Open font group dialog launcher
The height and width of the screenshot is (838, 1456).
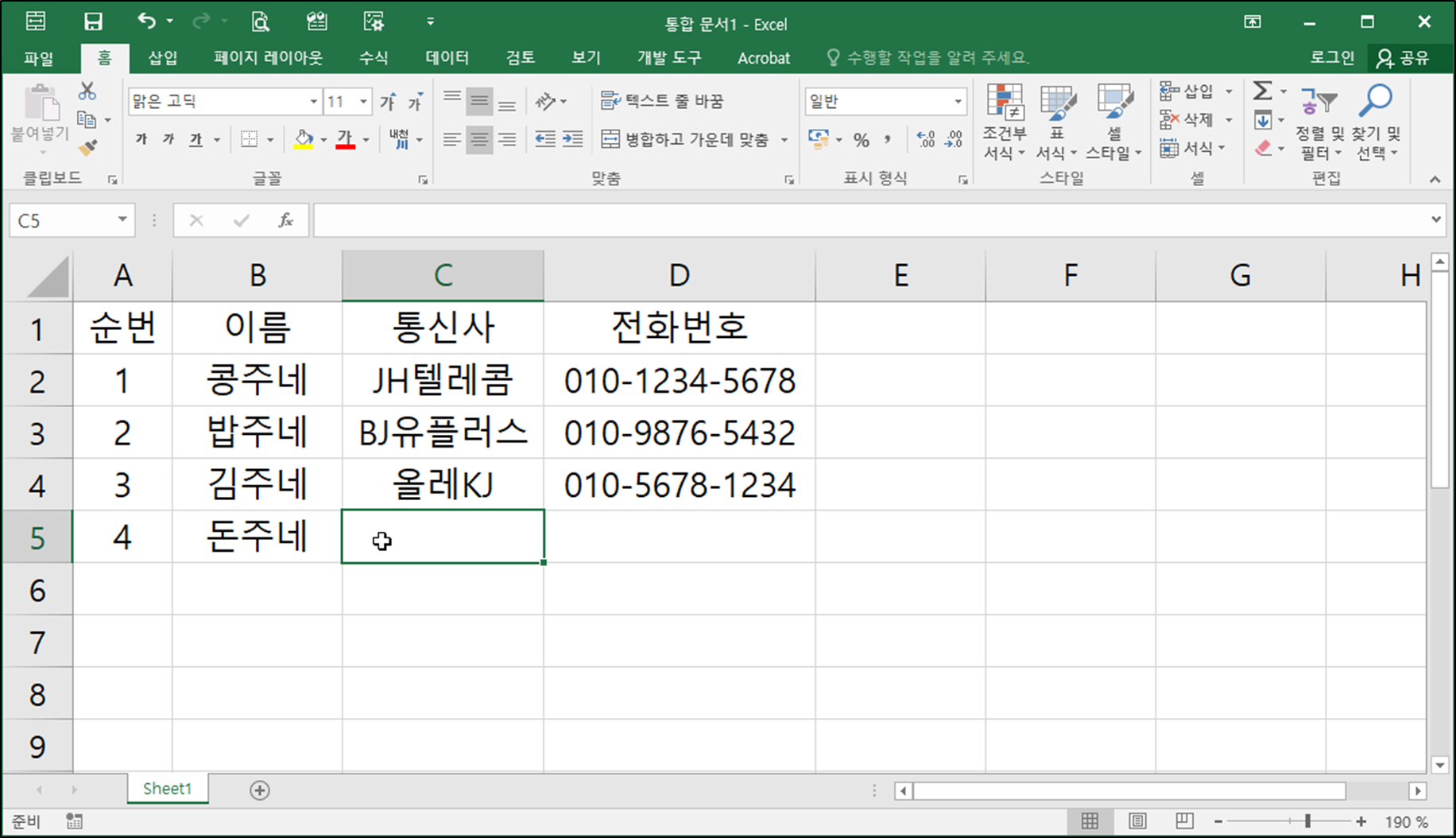[423, 180]
